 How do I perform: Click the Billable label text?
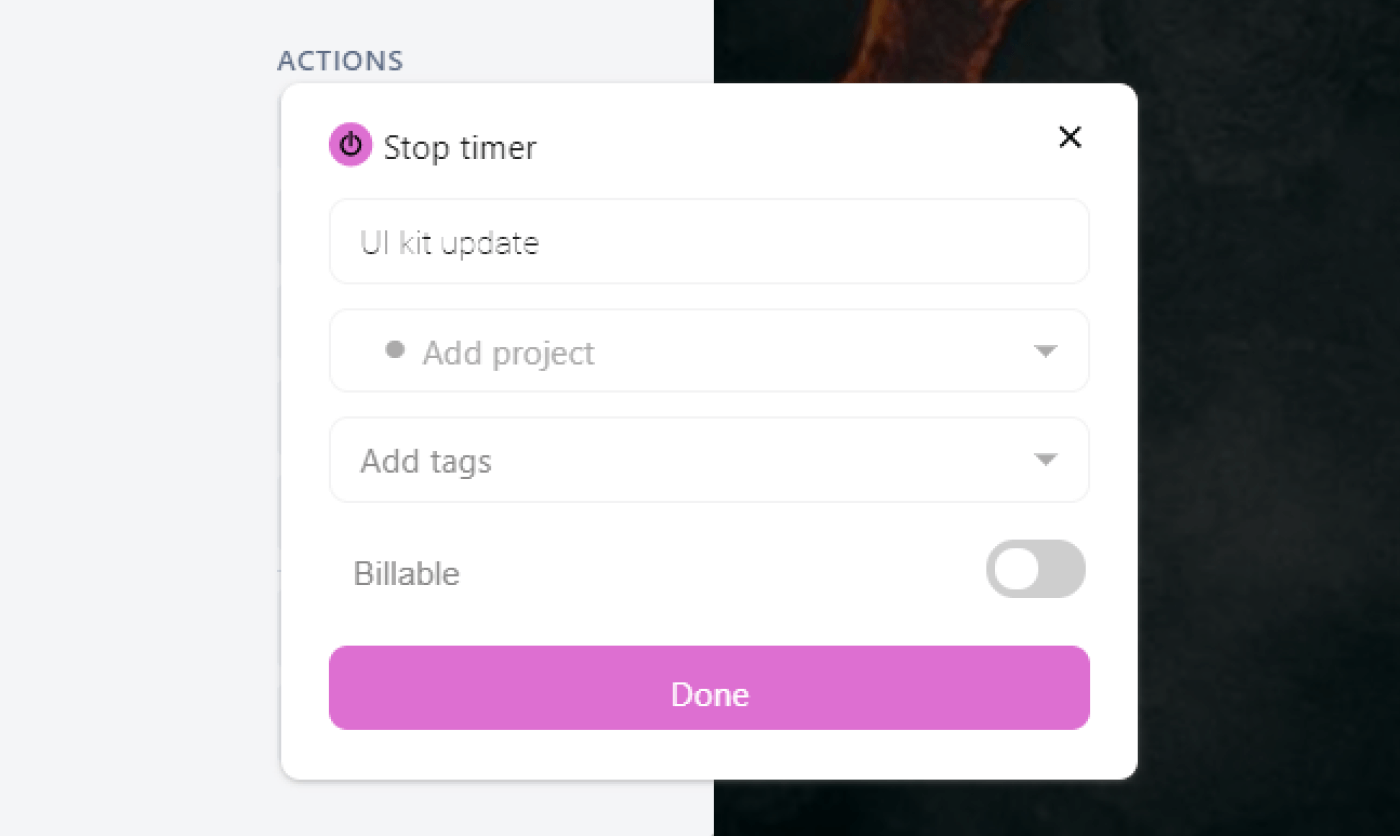[406, 572]
